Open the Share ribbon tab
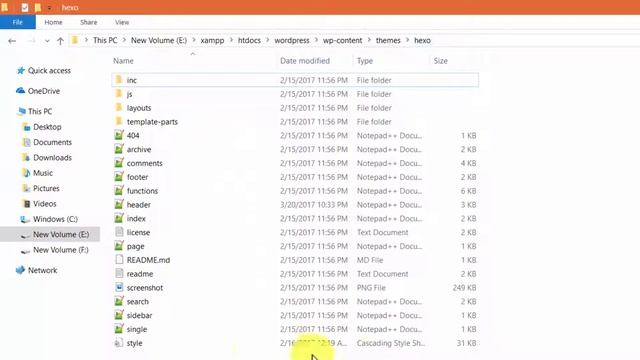This screenshot has width=640, height=360. tap(89, 22)
